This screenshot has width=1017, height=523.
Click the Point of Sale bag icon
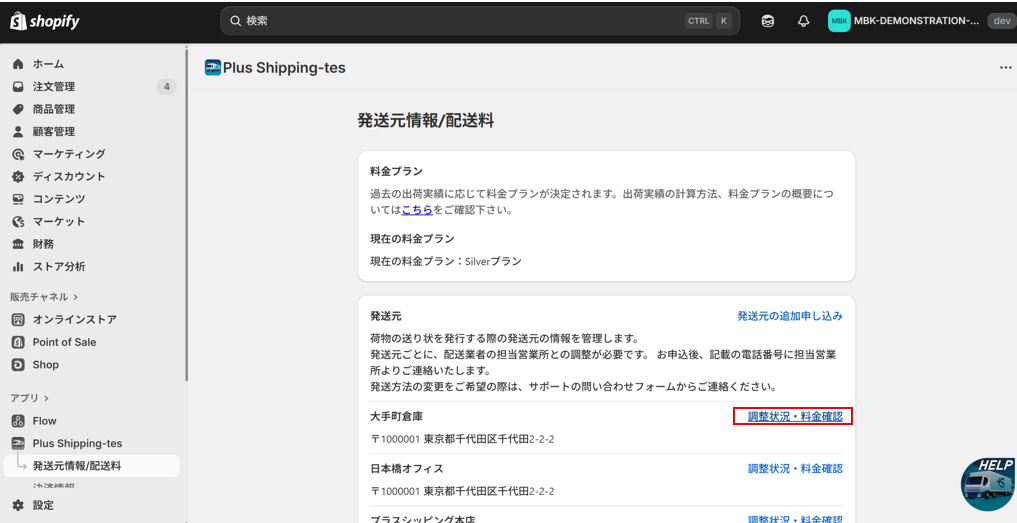18,342
